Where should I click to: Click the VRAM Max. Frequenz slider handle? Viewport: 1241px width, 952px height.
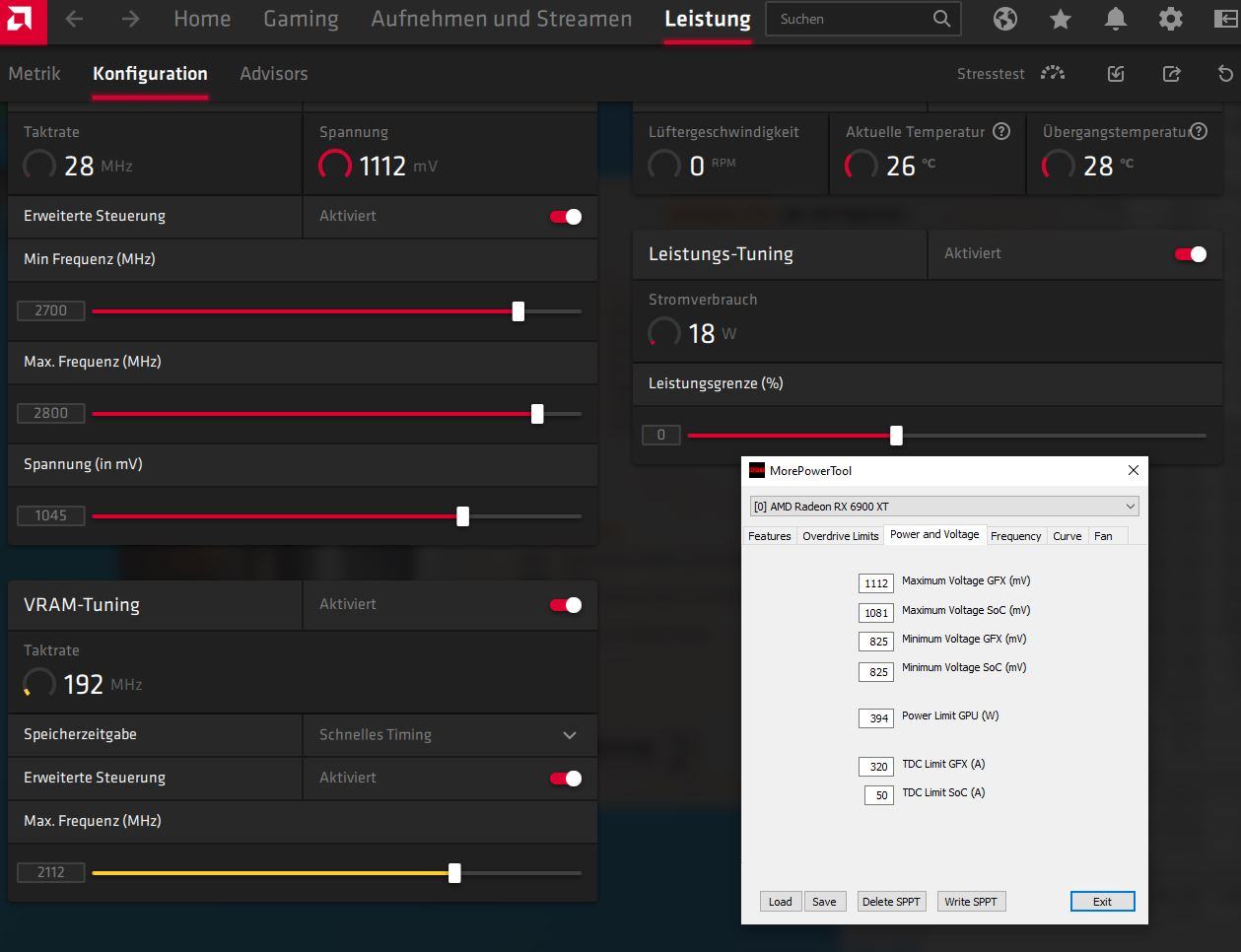pyautogui.click(x=454, y=873)
